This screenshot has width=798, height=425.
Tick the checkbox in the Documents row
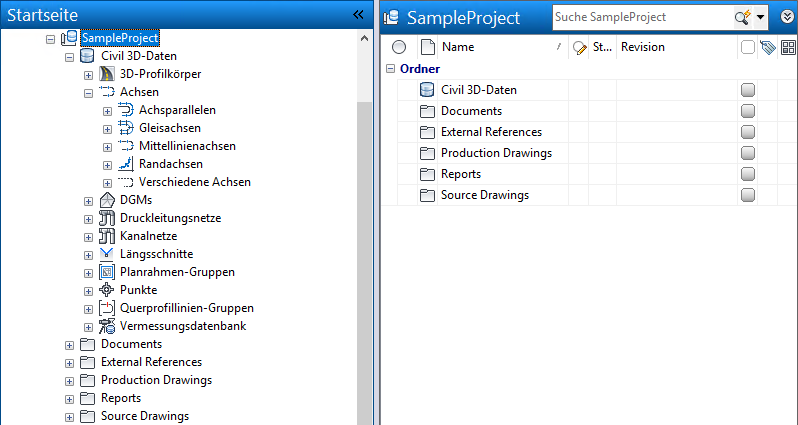(748, 111)
